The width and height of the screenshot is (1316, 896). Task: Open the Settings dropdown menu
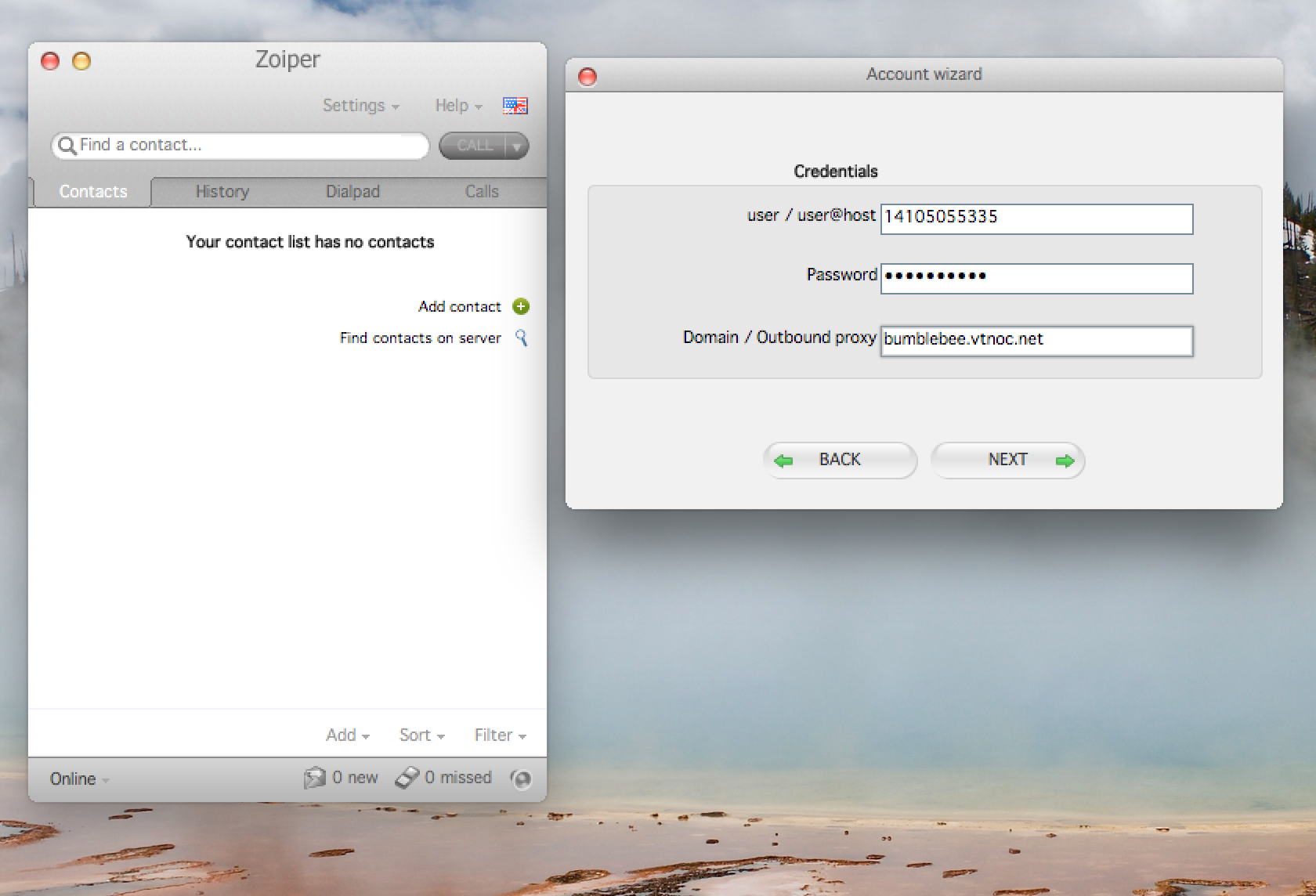[361, 106]
